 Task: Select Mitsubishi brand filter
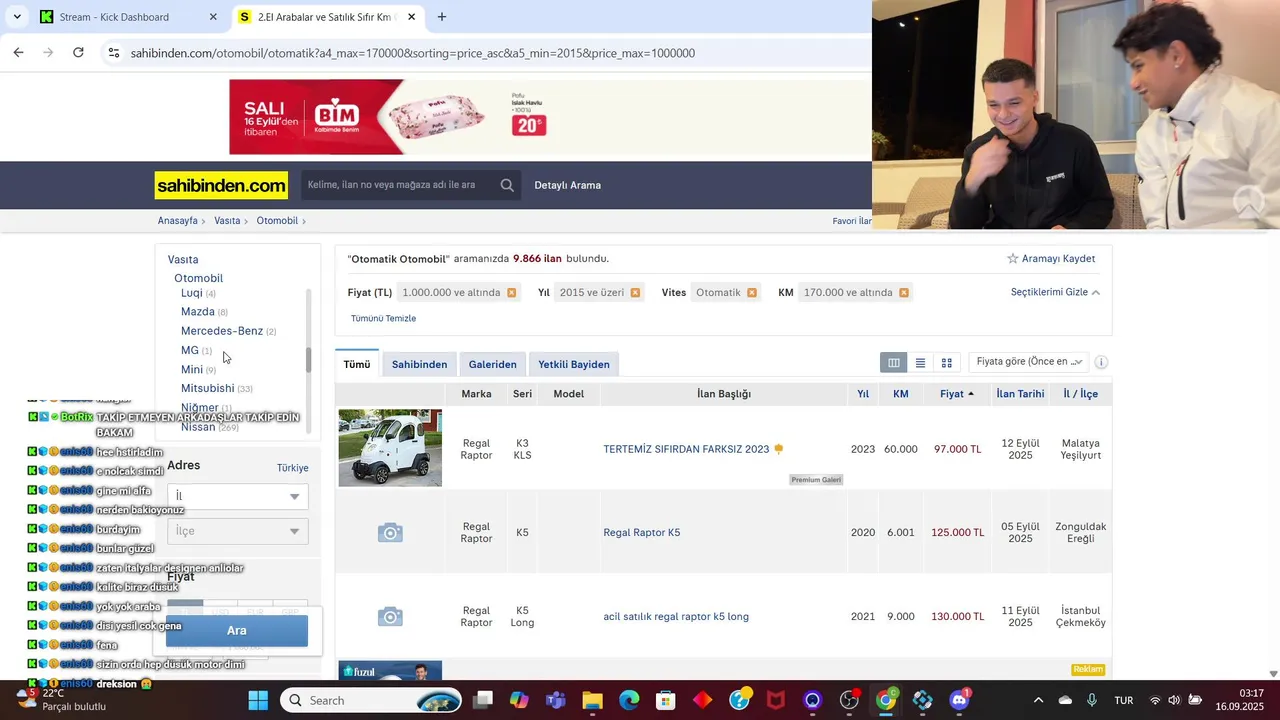tap(208, 388)
